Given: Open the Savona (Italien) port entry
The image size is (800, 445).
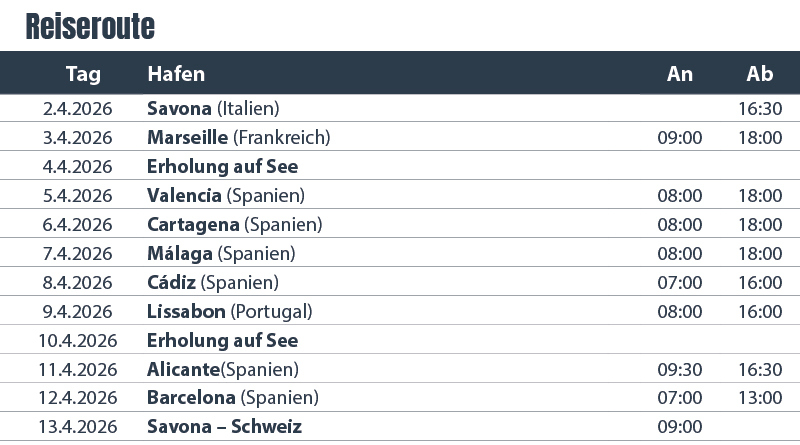Looking at the screenshot, I should pos(212,108).
